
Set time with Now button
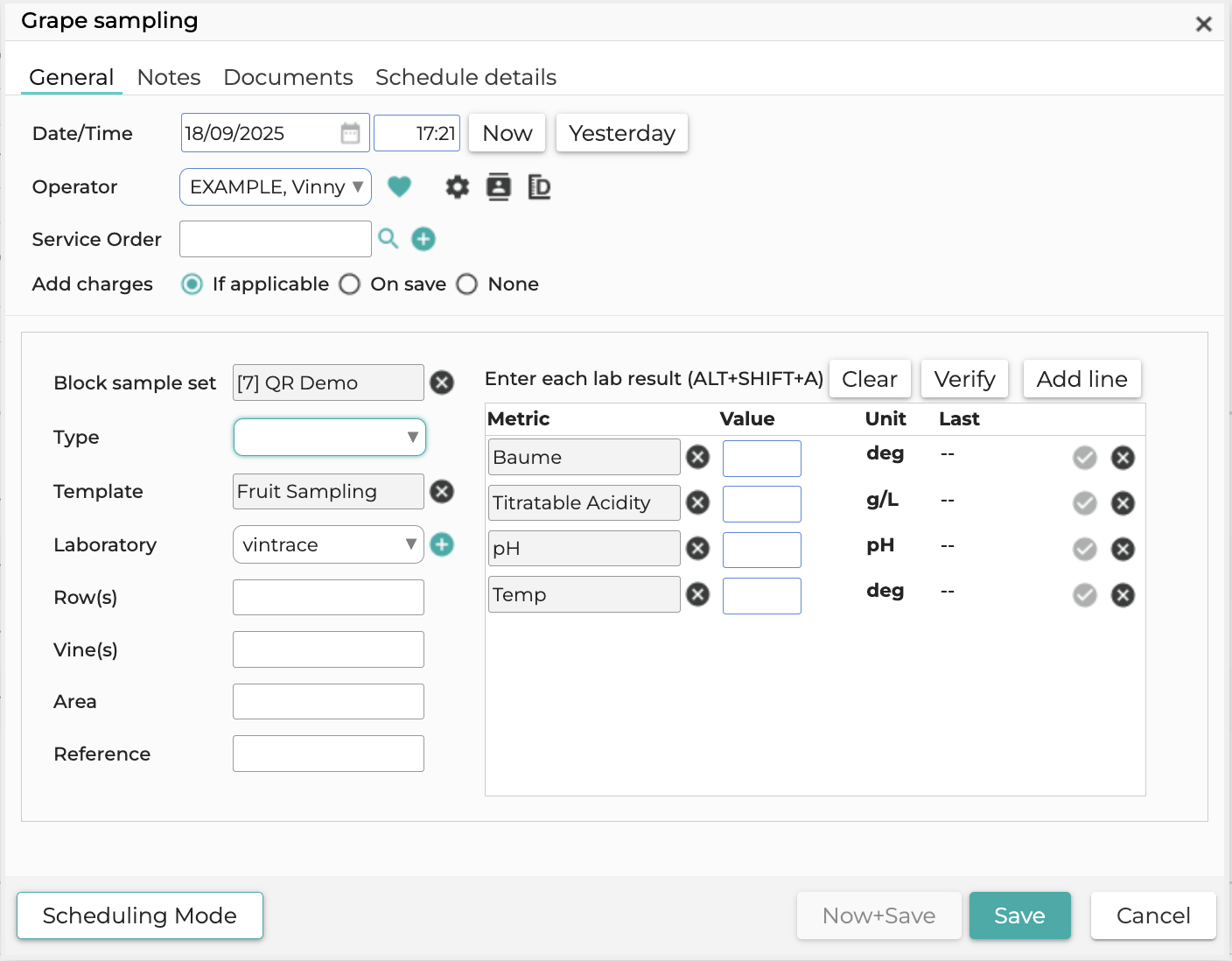click(507, 133)
